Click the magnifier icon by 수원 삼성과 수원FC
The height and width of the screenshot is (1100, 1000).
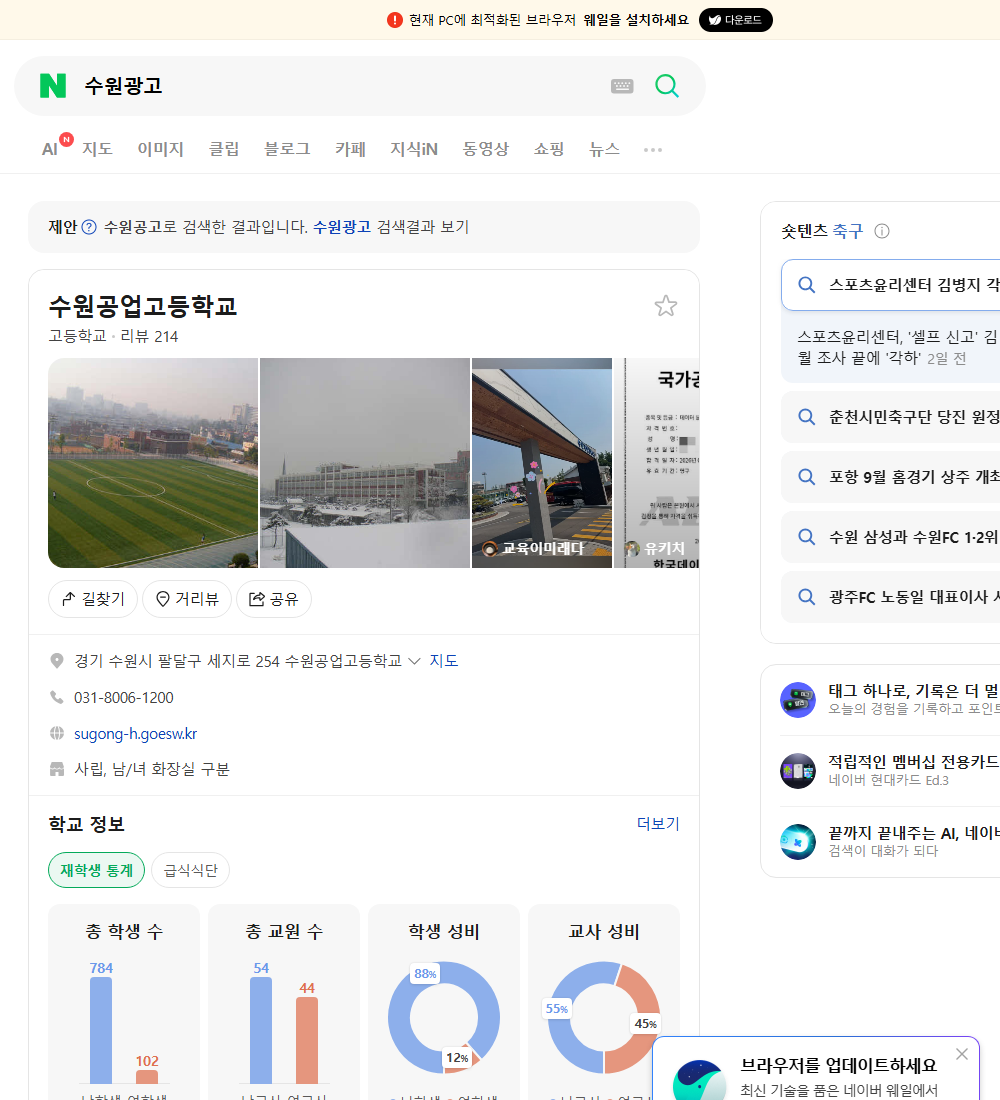point(807,537)
